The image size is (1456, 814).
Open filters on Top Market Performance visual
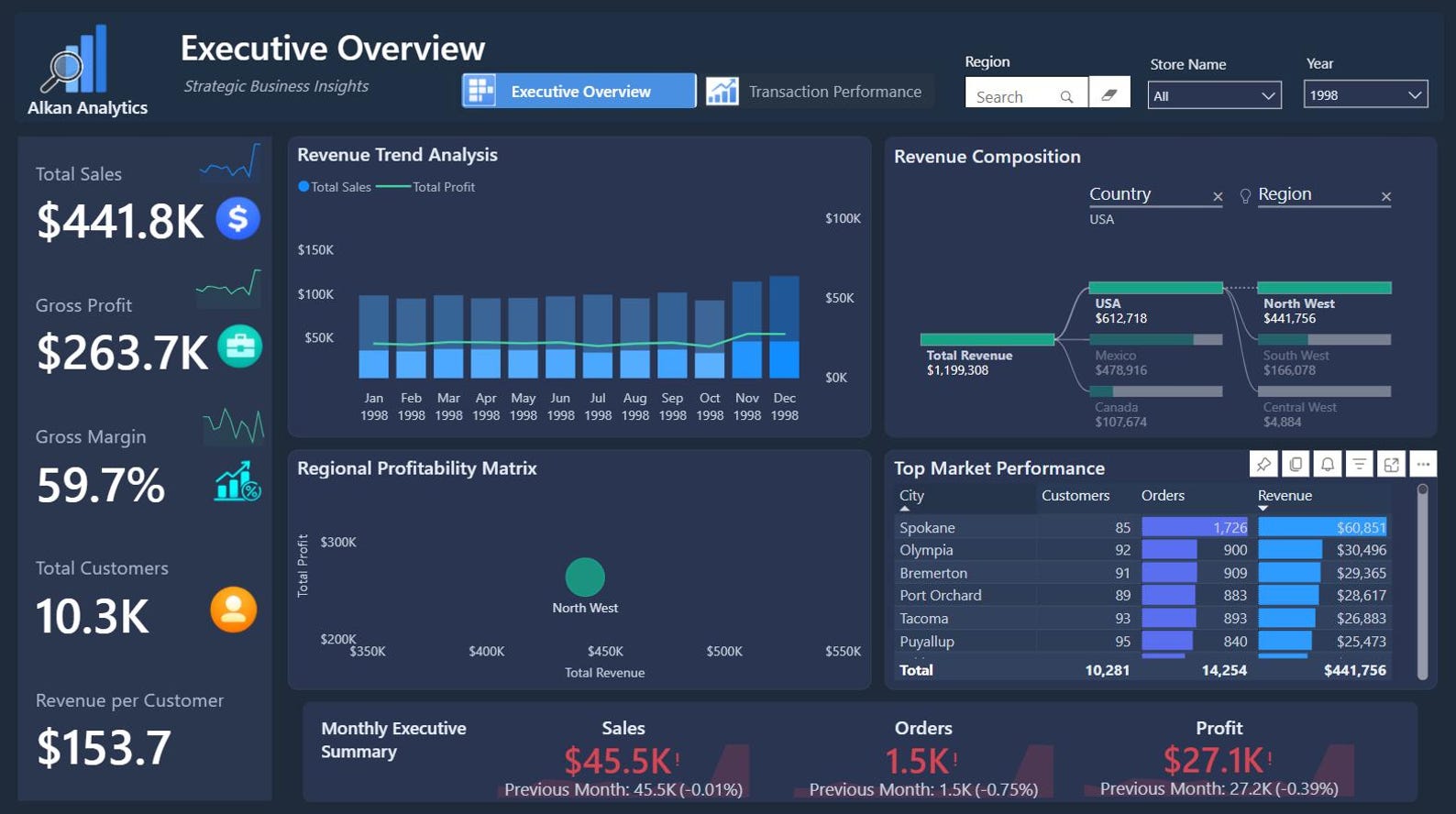coord(1360,464)
